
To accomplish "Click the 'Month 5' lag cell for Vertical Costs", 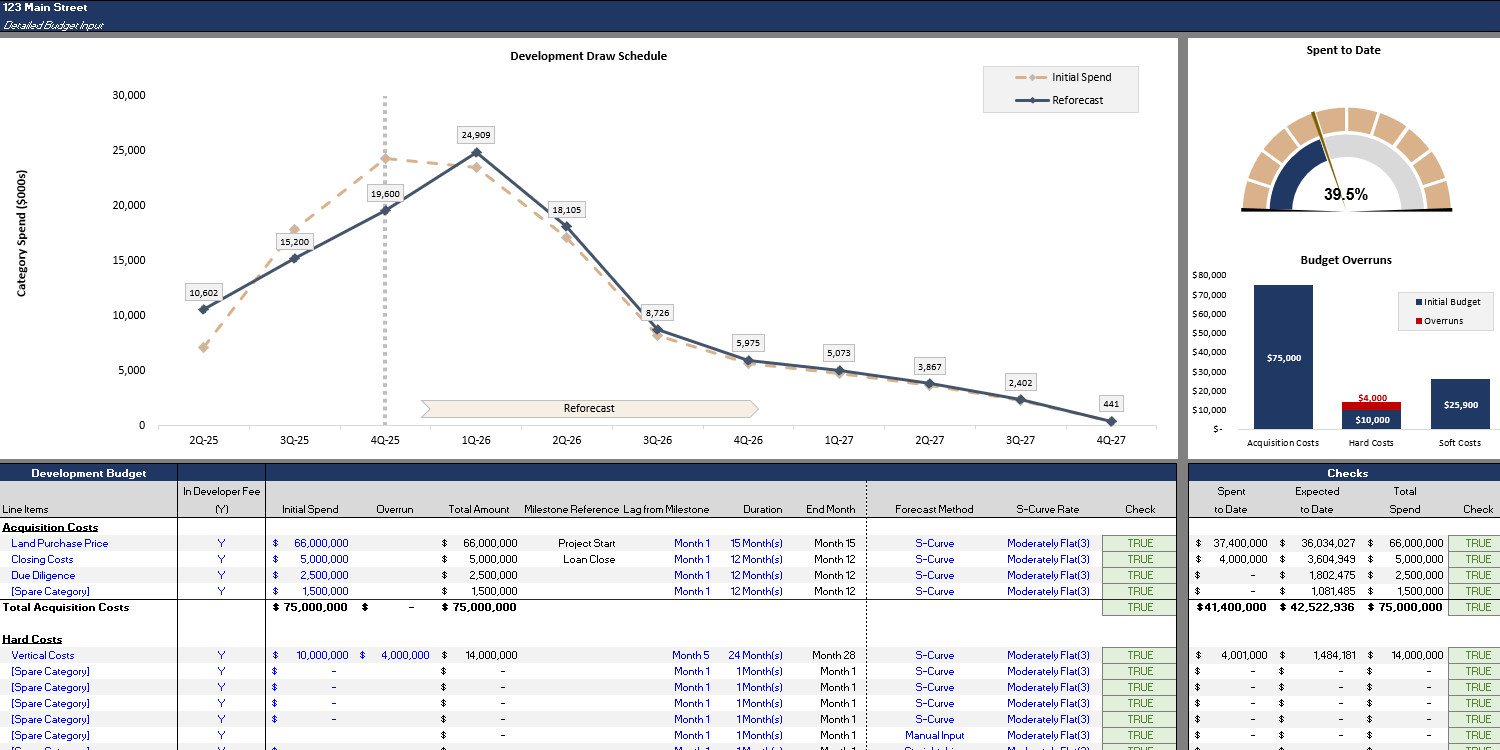I will click(x=691, y=655).
